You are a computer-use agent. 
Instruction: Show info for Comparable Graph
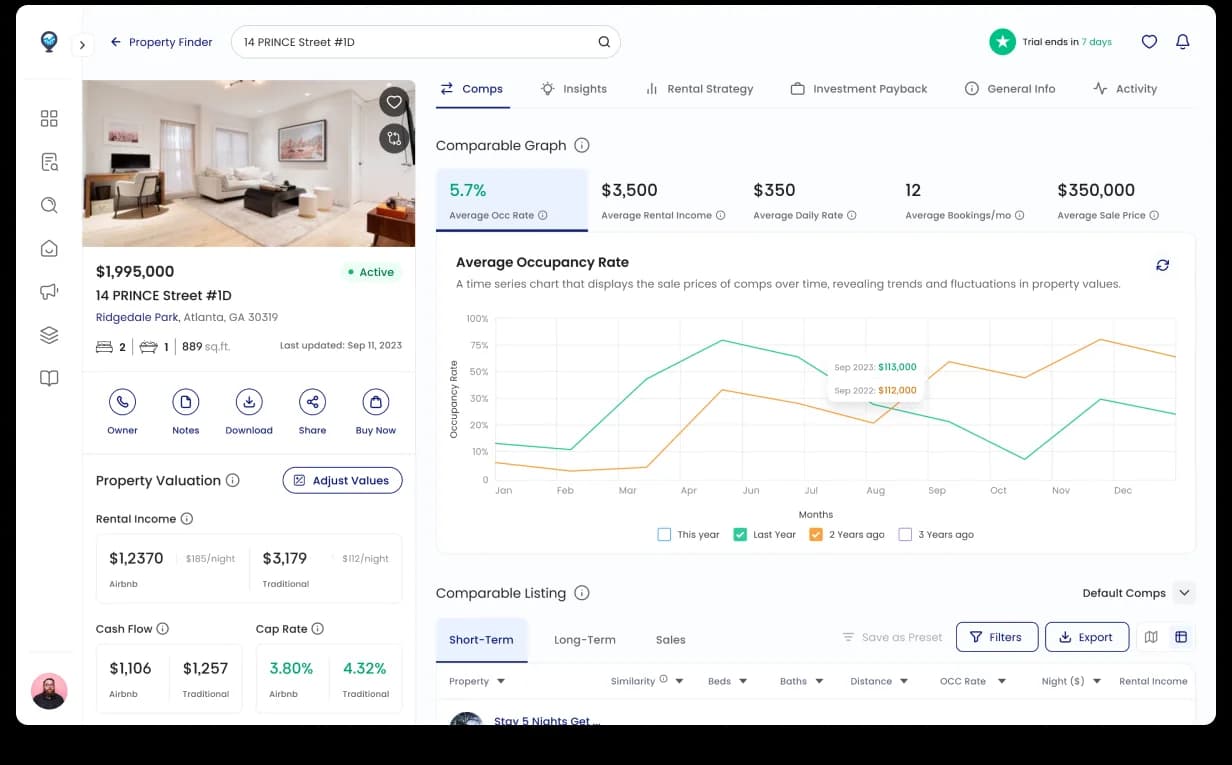coord(582,145)
